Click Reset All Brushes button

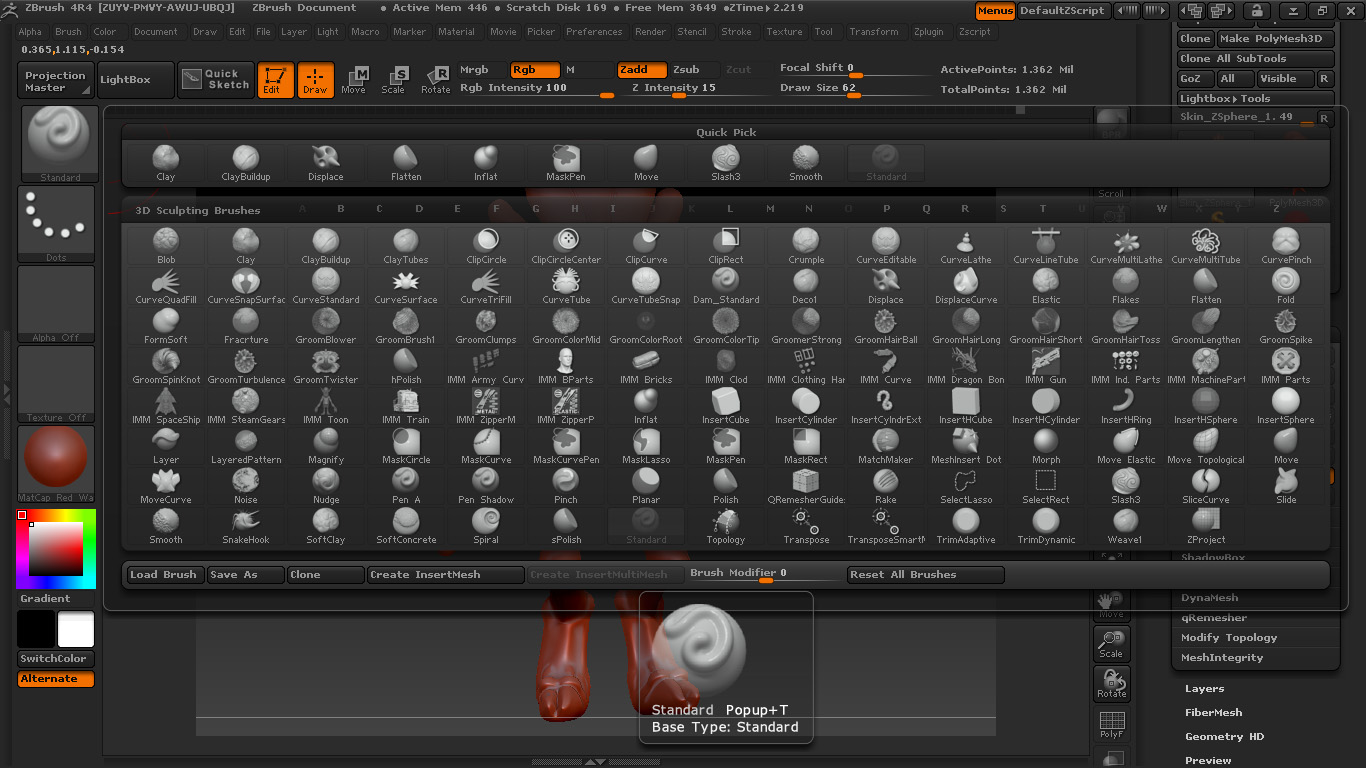[925, 575]
